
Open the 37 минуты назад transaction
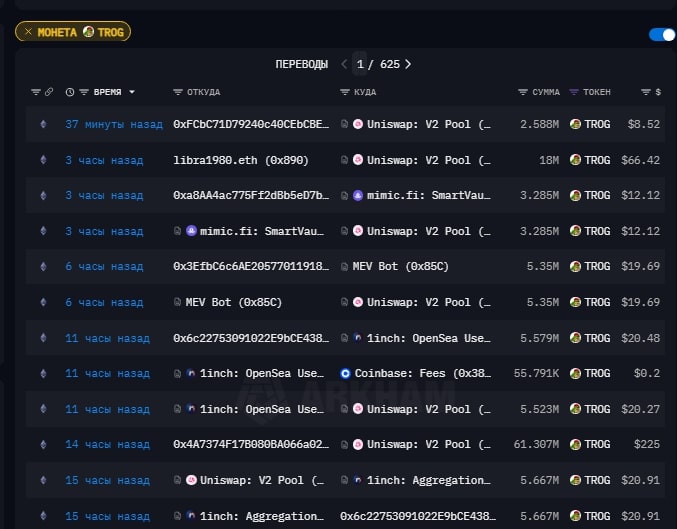114,124
